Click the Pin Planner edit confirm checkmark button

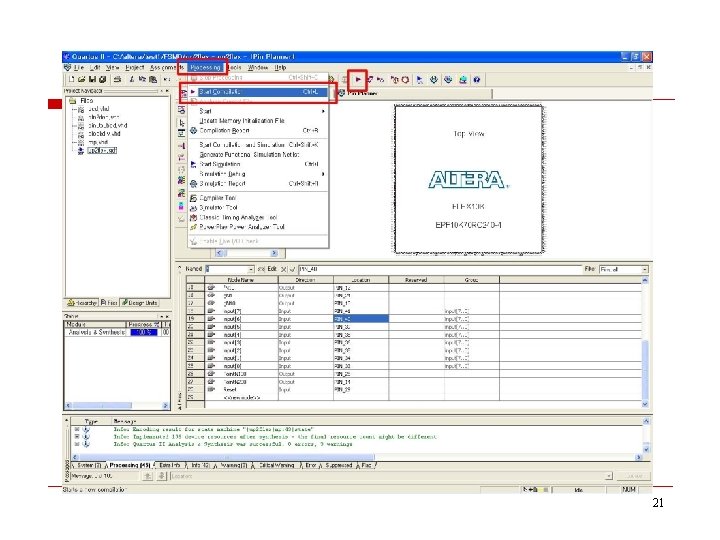tap(292, 269)
